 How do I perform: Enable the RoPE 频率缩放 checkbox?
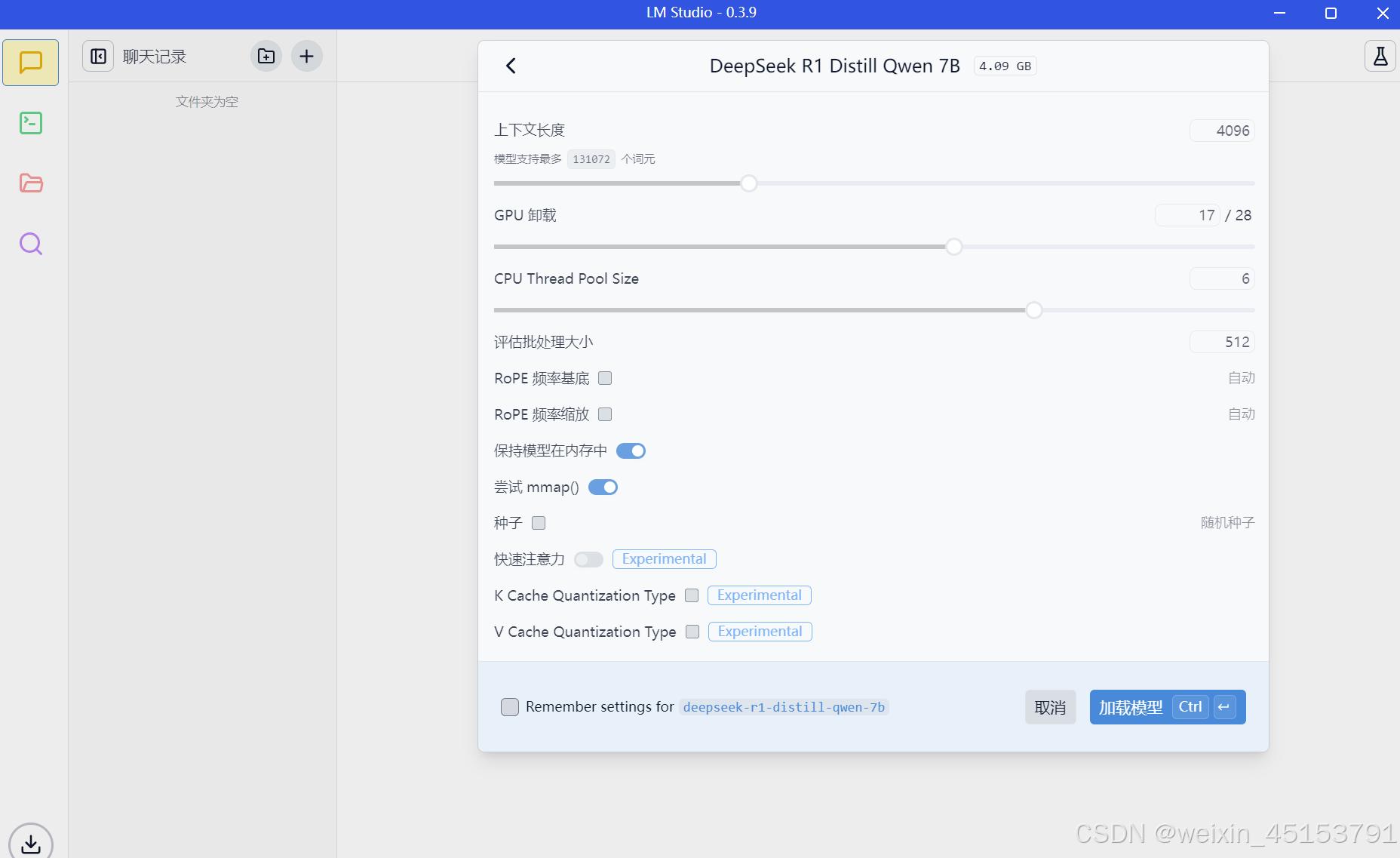605,414
